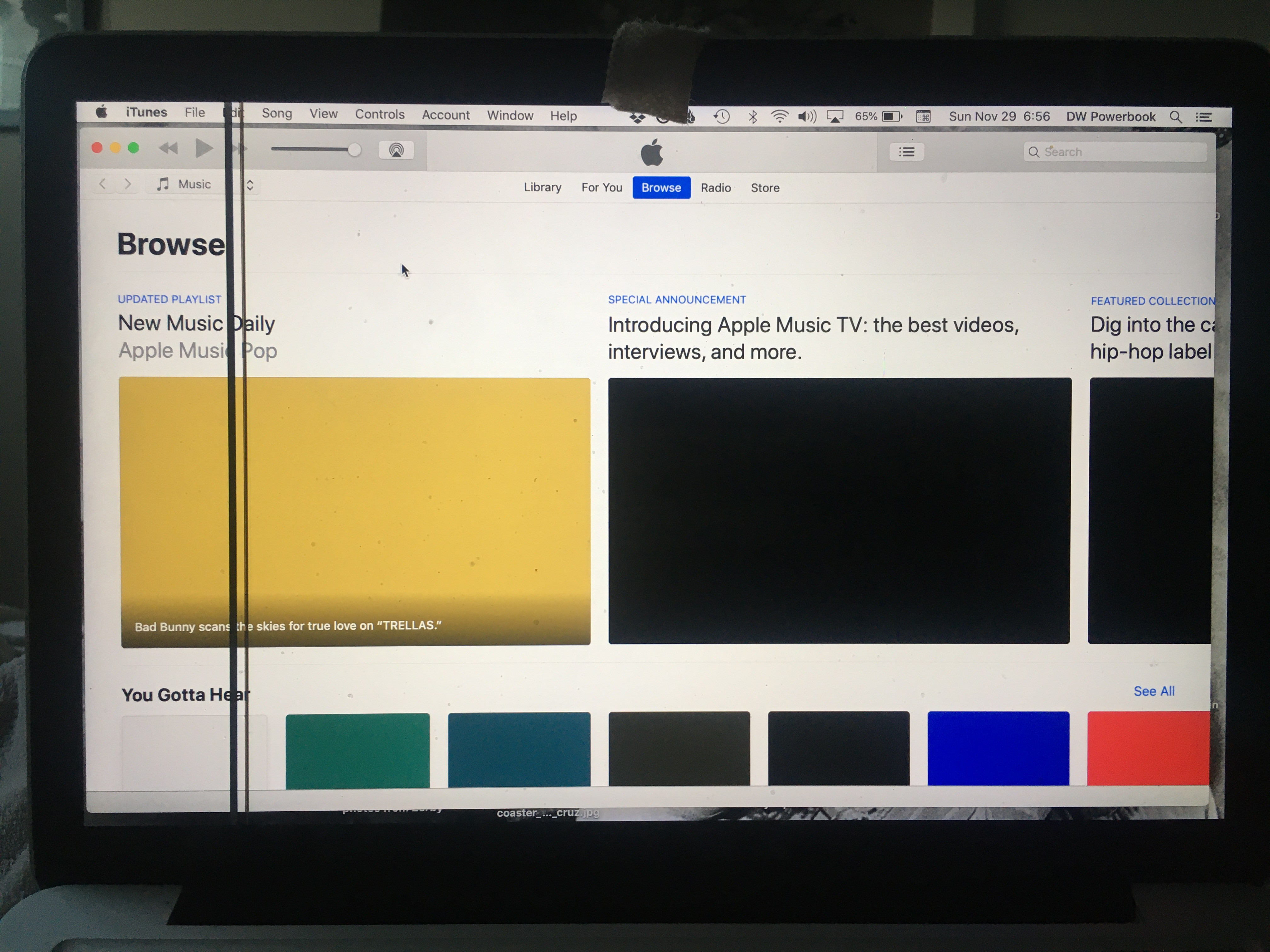Open the teal blue You Gotta Hear tile

click(x=519, y=750)
